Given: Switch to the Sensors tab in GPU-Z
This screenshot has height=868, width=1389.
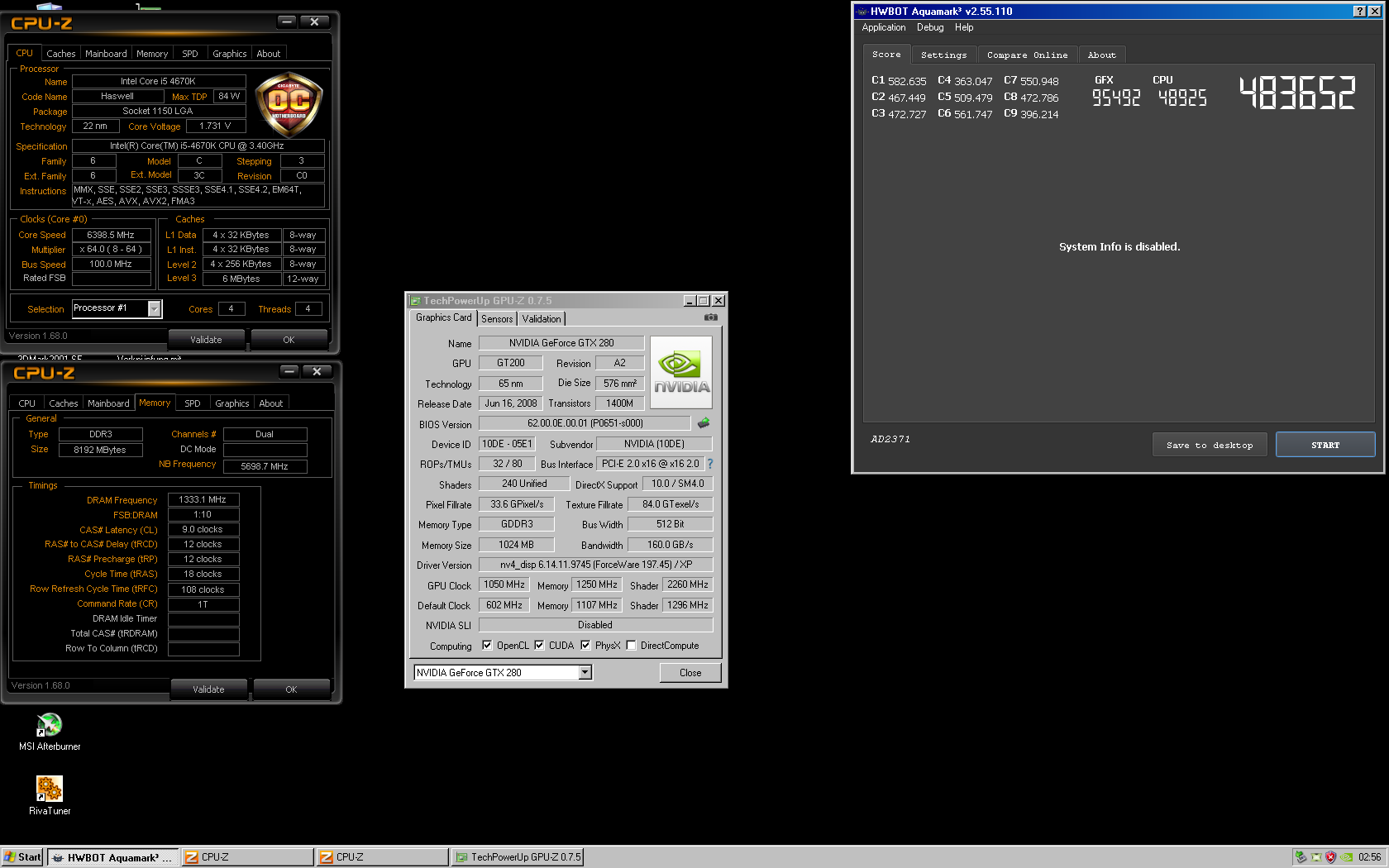Looking at the screenshot, I should pyautogui.click(x=497, y=319).
